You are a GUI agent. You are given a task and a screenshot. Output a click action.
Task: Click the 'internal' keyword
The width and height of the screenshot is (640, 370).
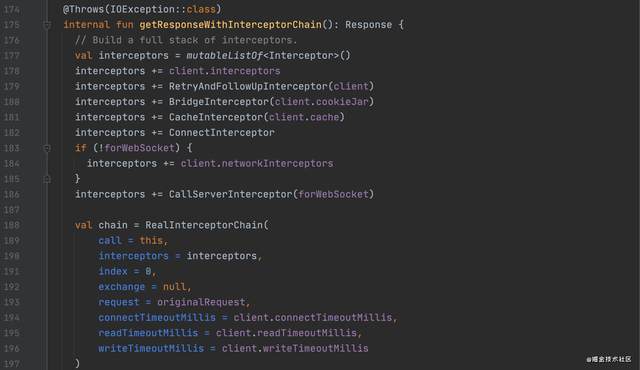87,25
